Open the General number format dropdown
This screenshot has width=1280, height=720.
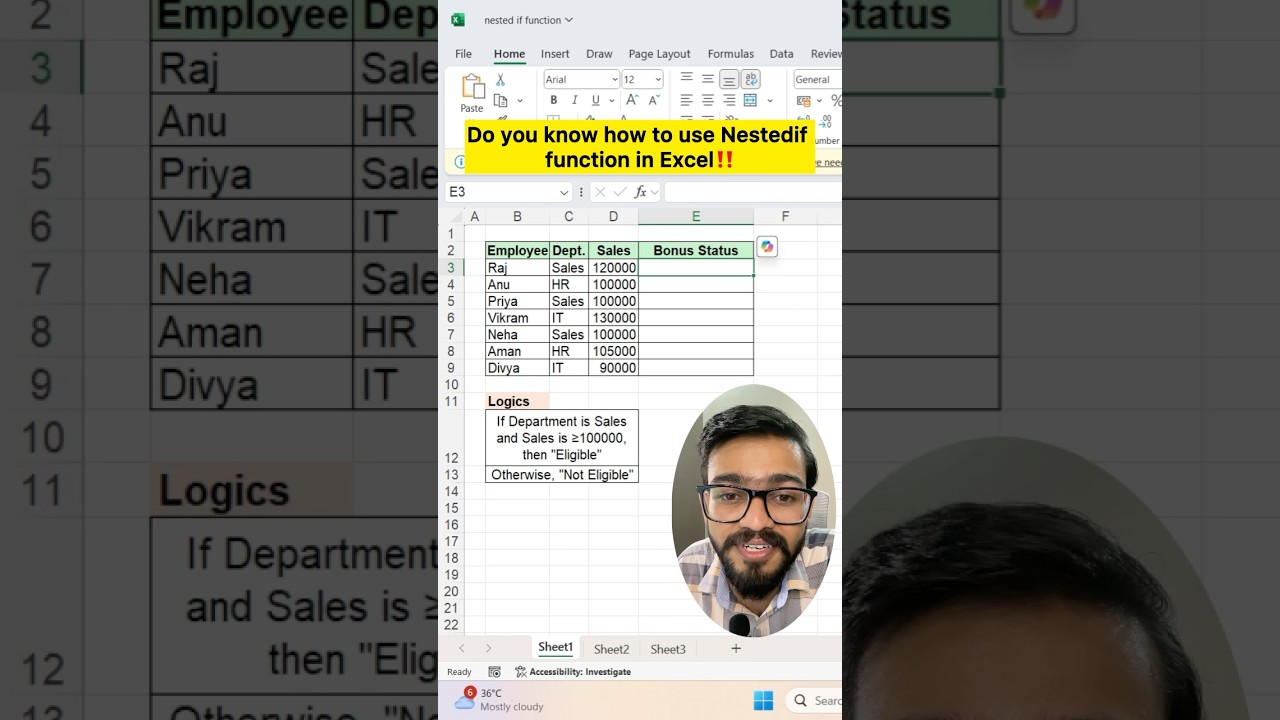(817, 80)
